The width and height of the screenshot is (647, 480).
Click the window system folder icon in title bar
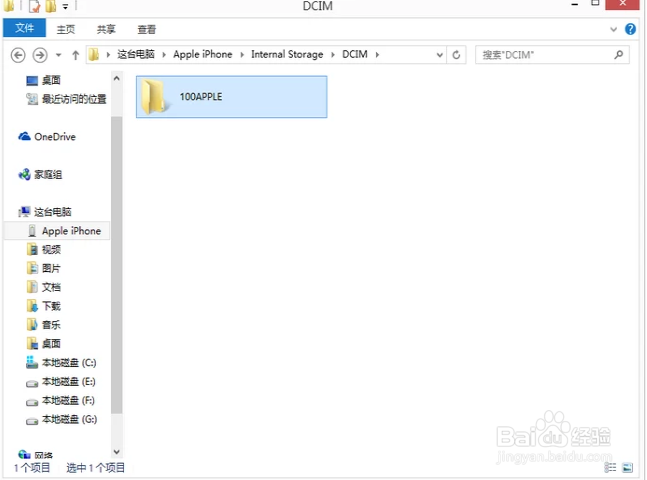coord(9,6)
